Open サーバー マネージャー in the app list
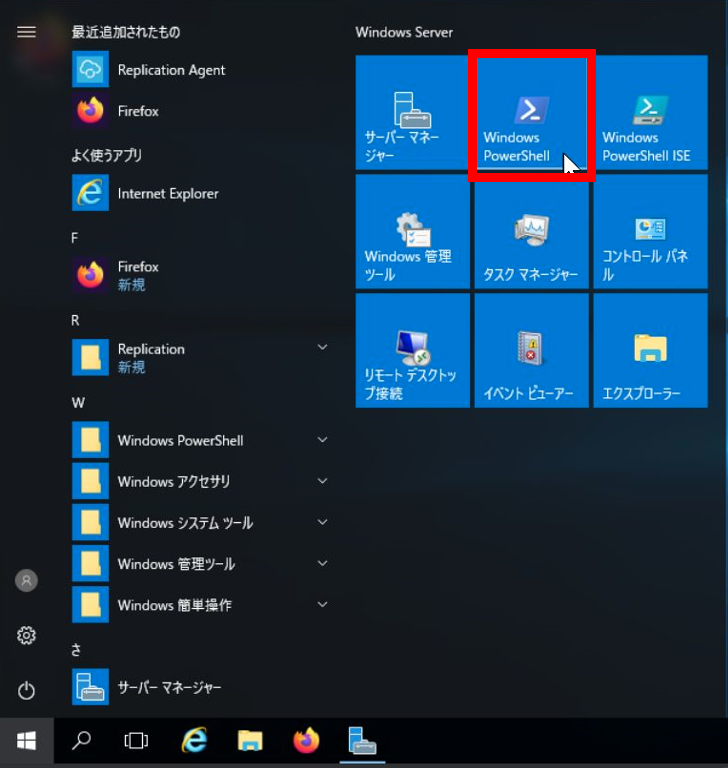This screenshot has height=768, width=728. [x=201, y=687]
